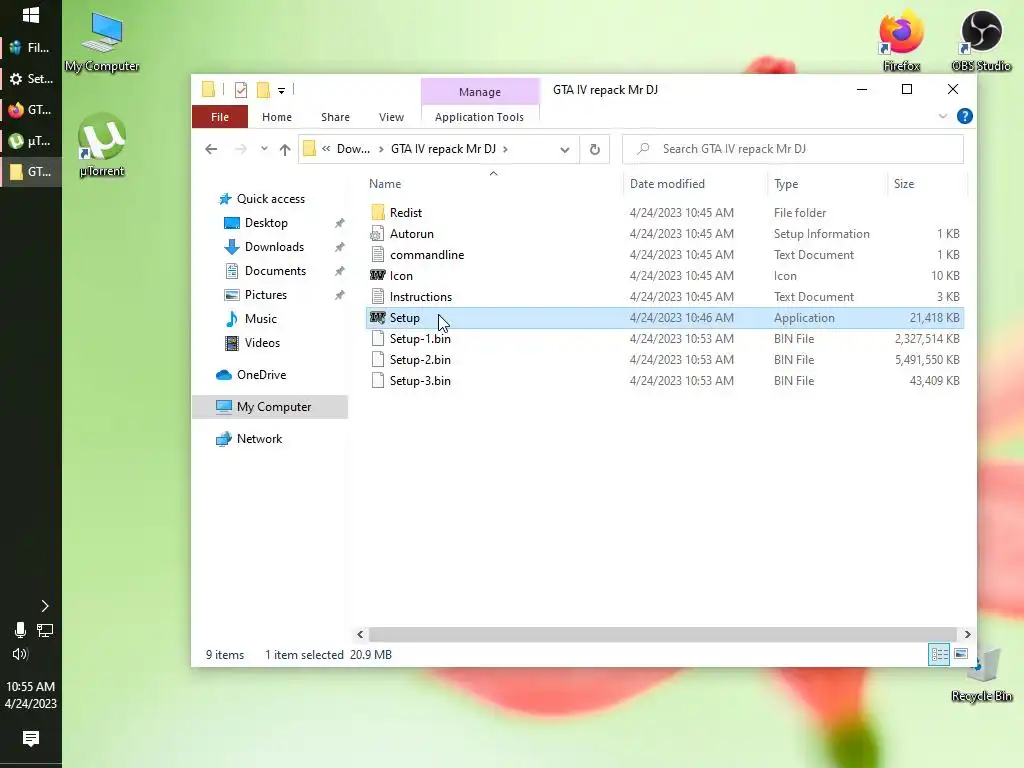Click the Manage contextual tab
This screenshot has width=1024, height=768.
pos(480,91)
